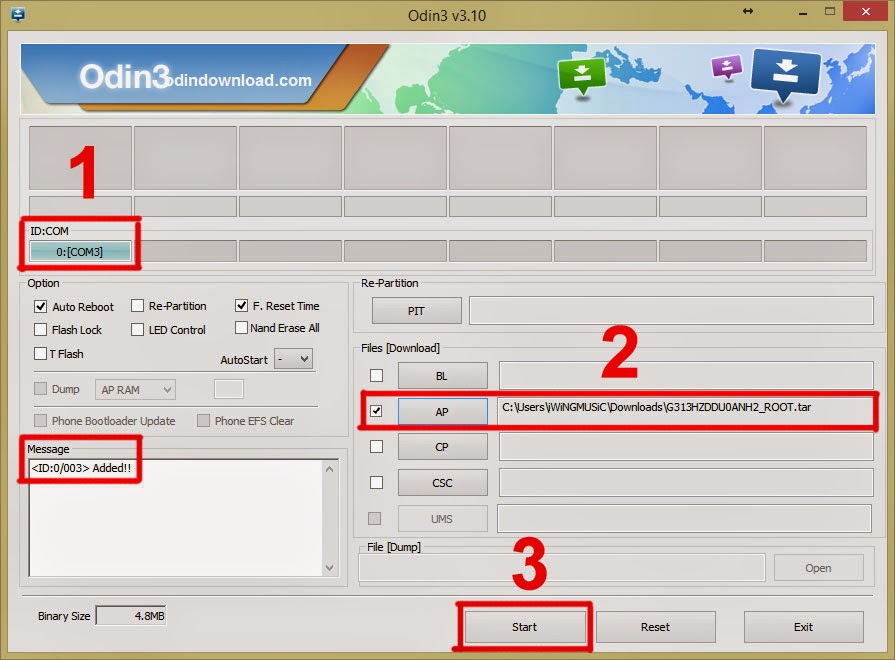Image resolution: width=895 pixels, height=660 pixels.
Task: Click the Binary Size 4.8MB field
Action: point(131,616)
